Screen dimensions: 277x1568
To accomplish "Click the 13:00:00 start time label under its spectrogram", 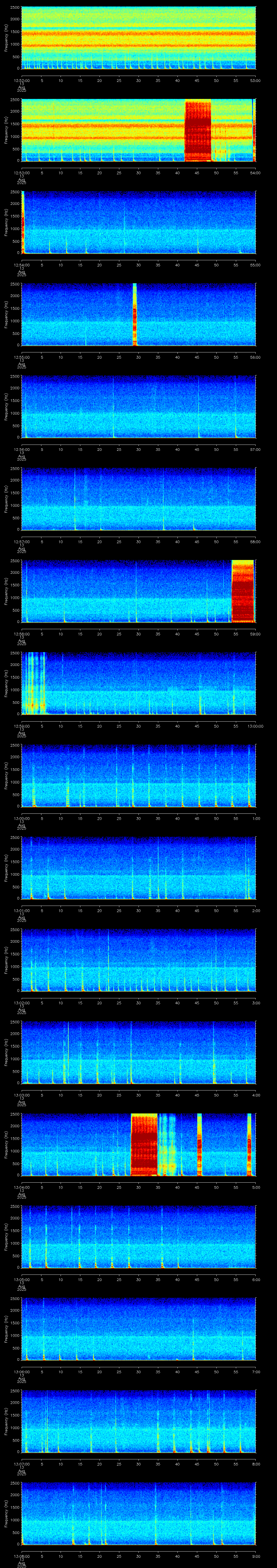I will (21, 818).
